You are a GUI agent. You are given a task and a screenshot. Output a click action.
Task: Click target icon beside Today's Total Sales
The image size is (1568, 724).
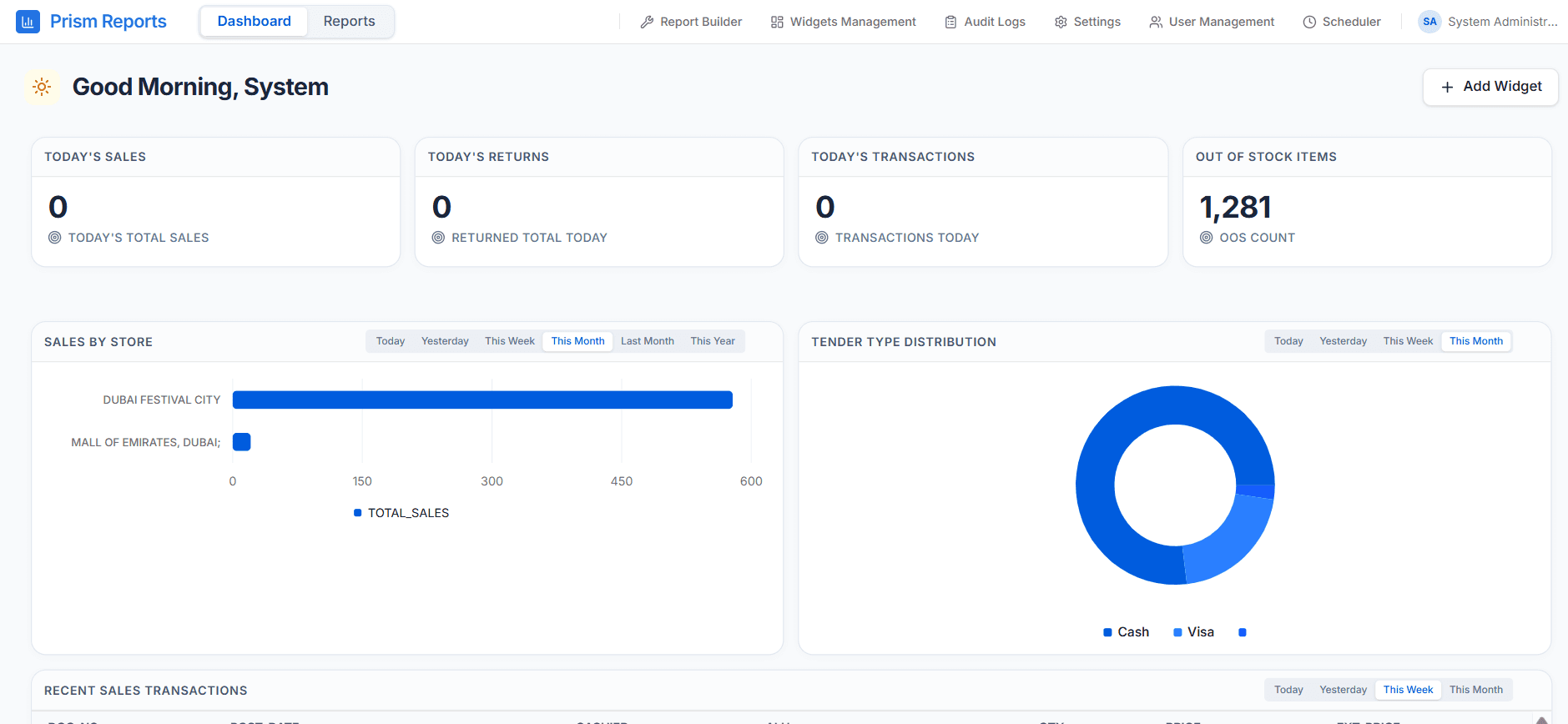point(55,238)
